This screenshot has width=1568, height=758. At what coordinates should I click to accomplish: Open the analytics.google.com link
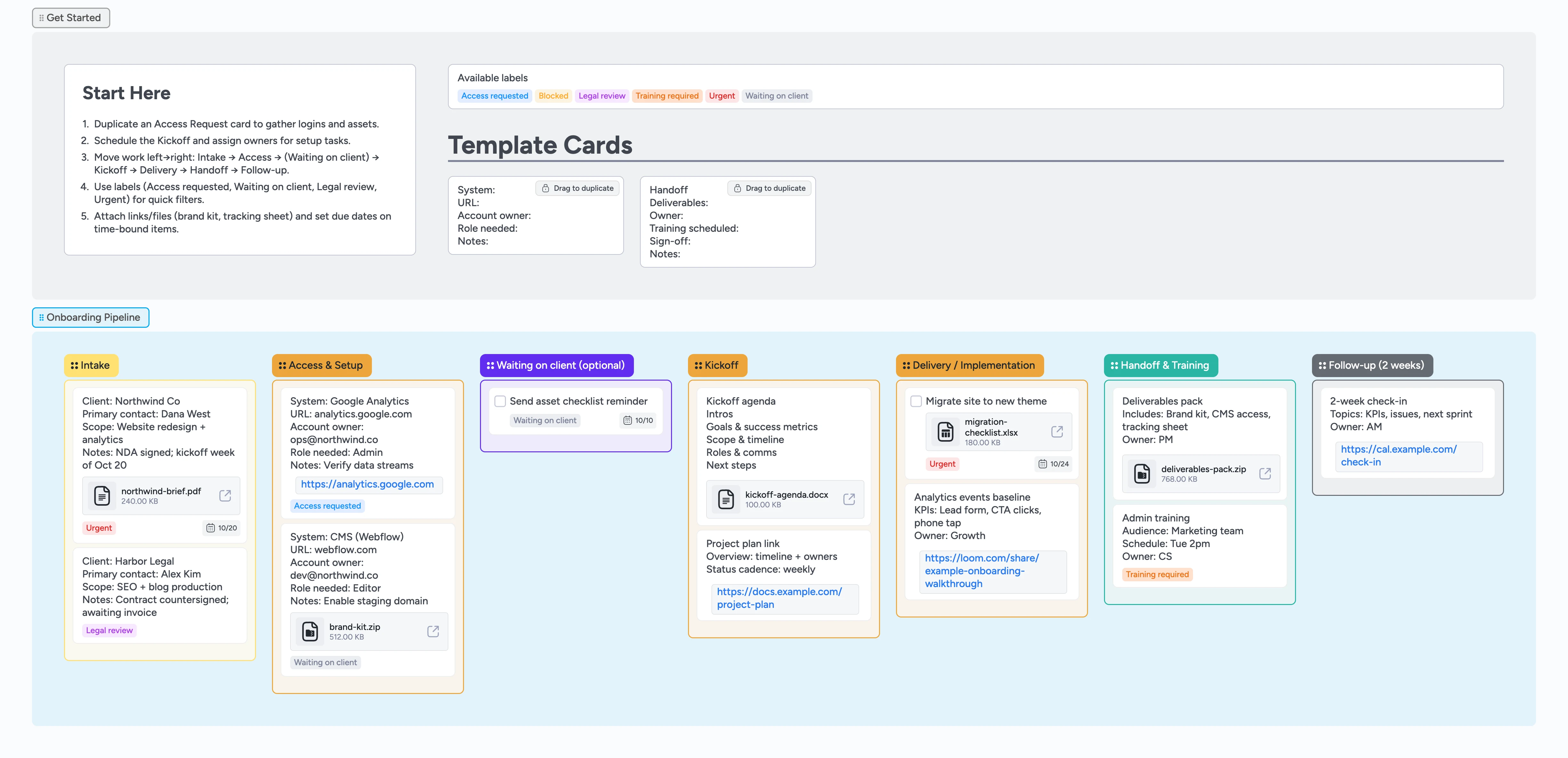(x=368, y=485)
